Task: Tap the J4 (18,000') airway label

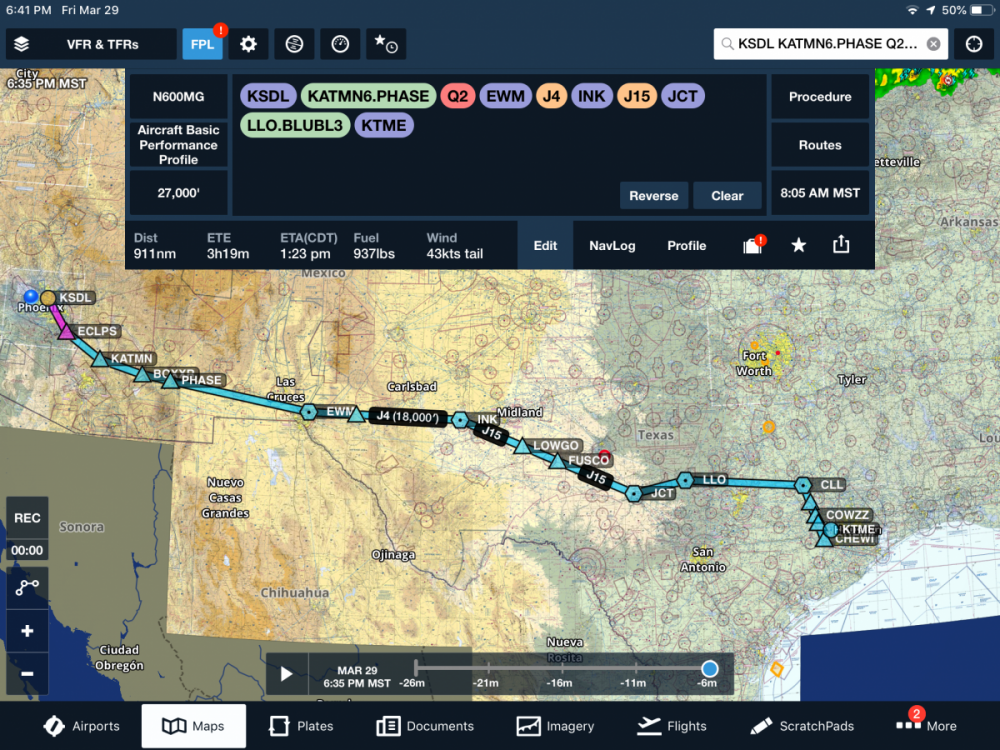Action: coord(407,416)
